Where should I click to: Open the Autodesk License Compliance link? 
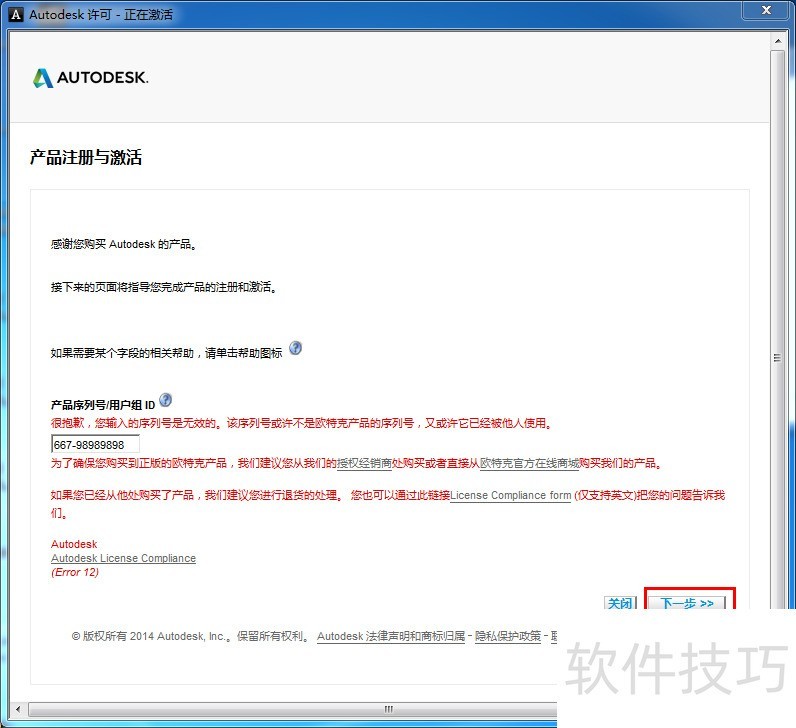coord(123,558)
